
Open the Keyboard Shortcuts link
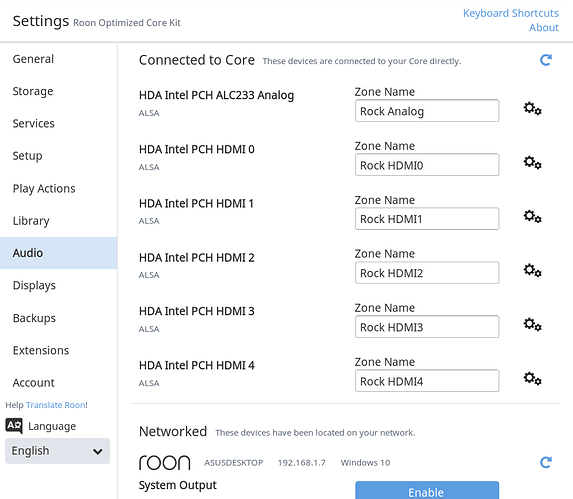tap(511, 13)
